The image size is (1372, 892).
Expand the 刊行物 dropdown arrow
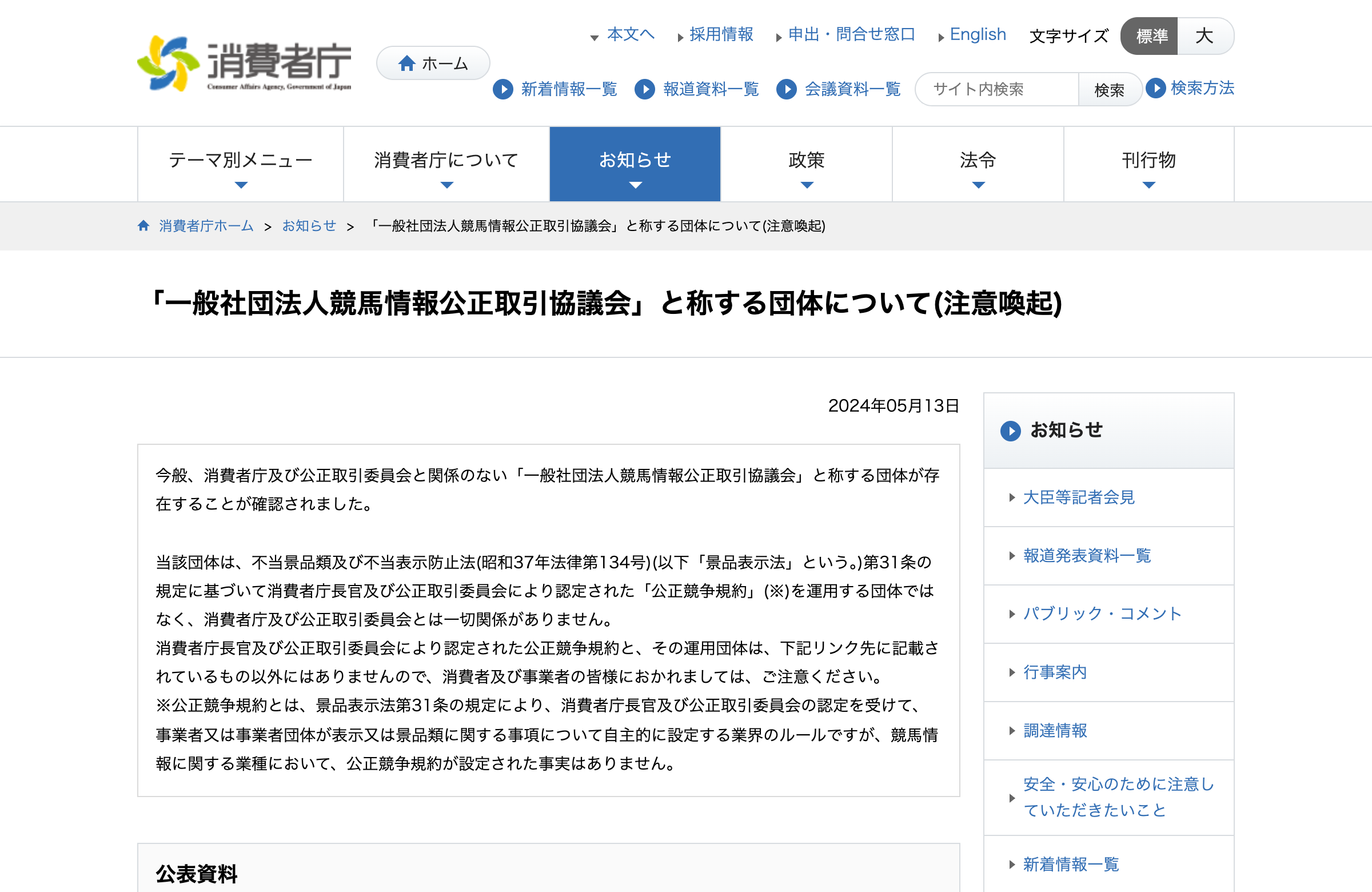pyautogui.click(x=1149, y=185)
